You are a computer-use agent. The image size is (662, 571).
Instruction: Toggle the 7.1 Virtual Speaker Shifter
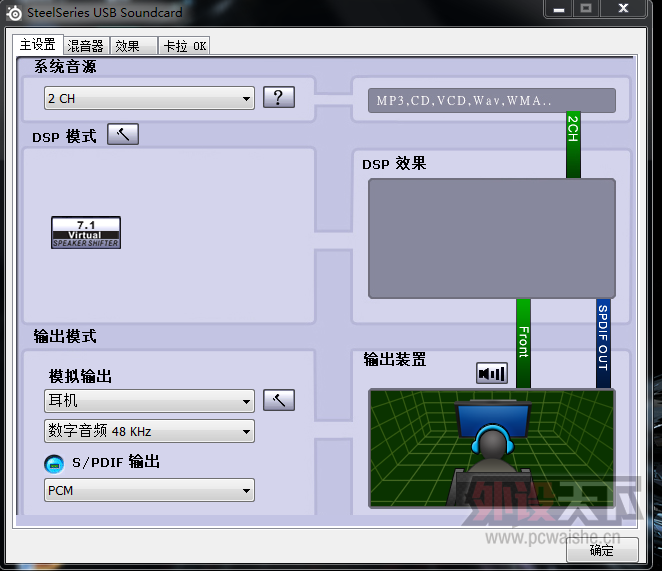pos(86,232)
